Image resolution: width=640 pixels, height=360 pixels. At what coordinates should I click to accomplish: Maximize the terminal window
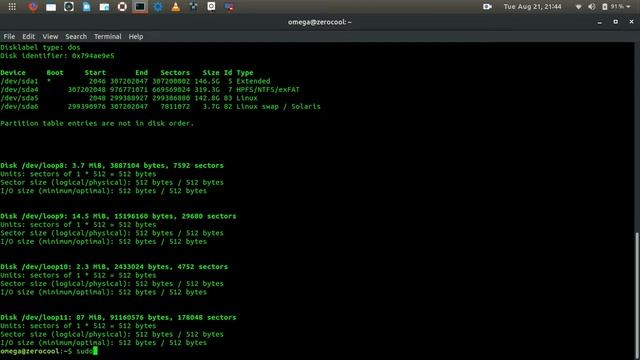(616, 22)
